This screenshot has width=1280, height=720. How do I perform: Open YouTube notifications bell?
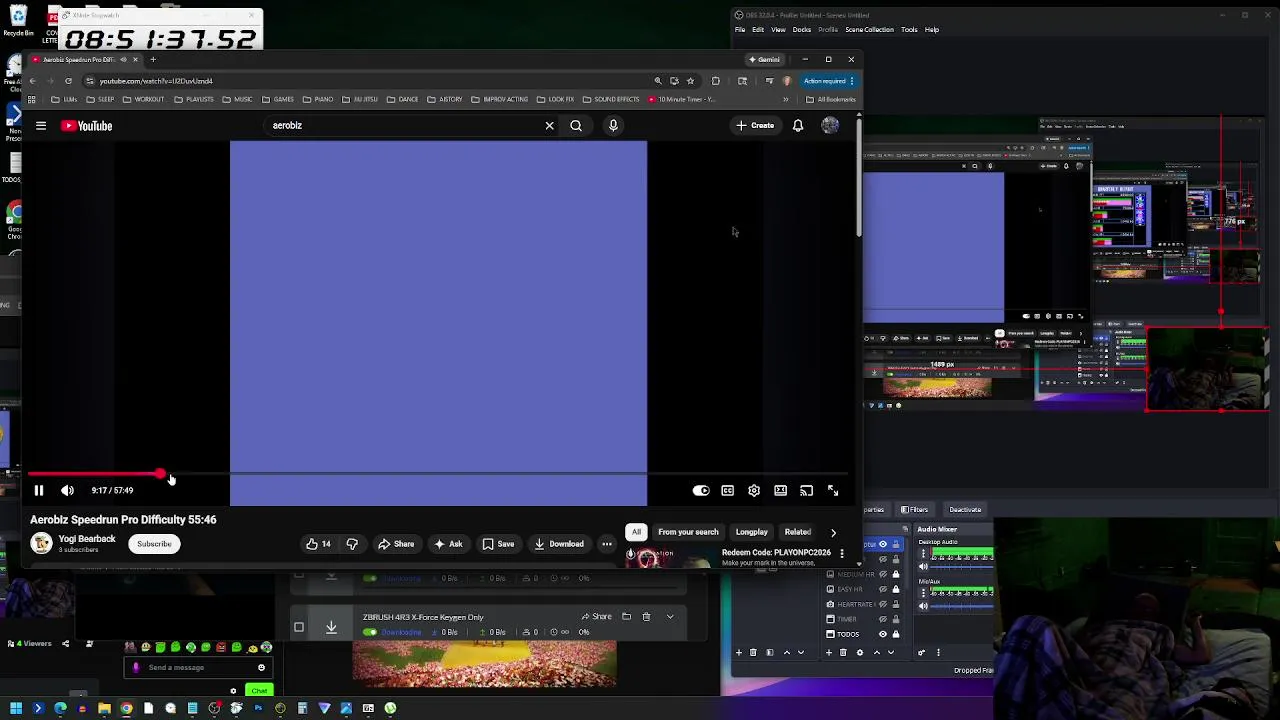(798, 126)
